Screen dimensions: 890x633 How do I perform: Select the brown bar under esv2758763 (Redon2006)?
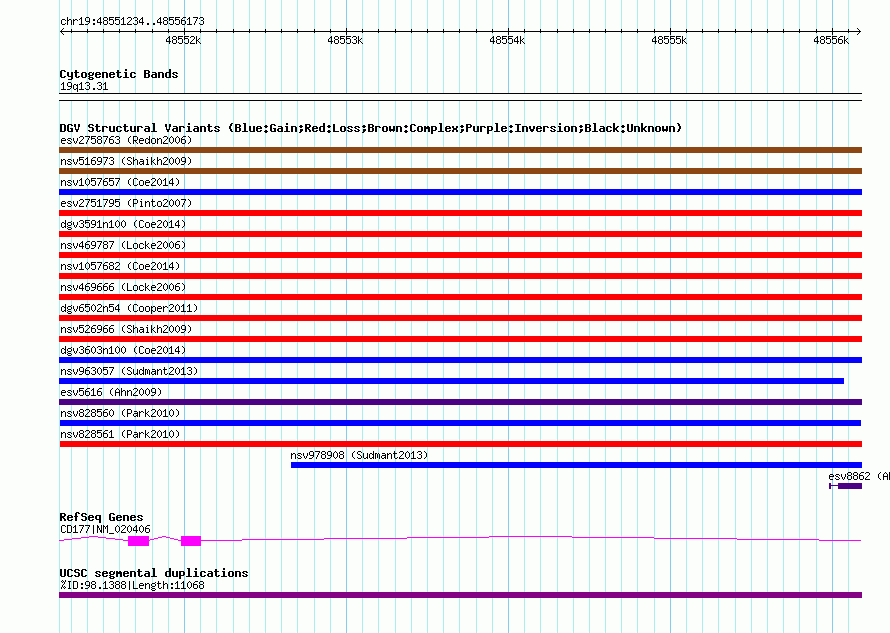[x=460, y=150]
